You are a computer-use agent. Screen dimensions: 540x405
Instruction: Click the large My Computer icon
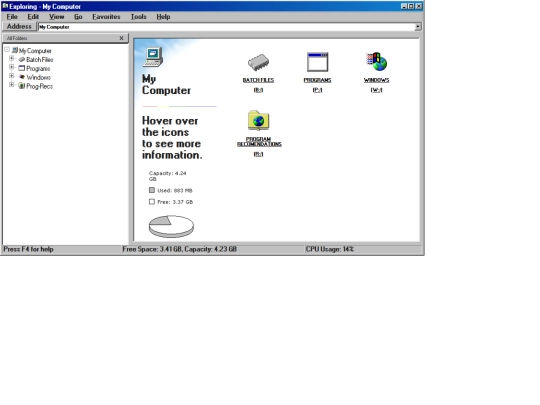click(x=153, y=57)
